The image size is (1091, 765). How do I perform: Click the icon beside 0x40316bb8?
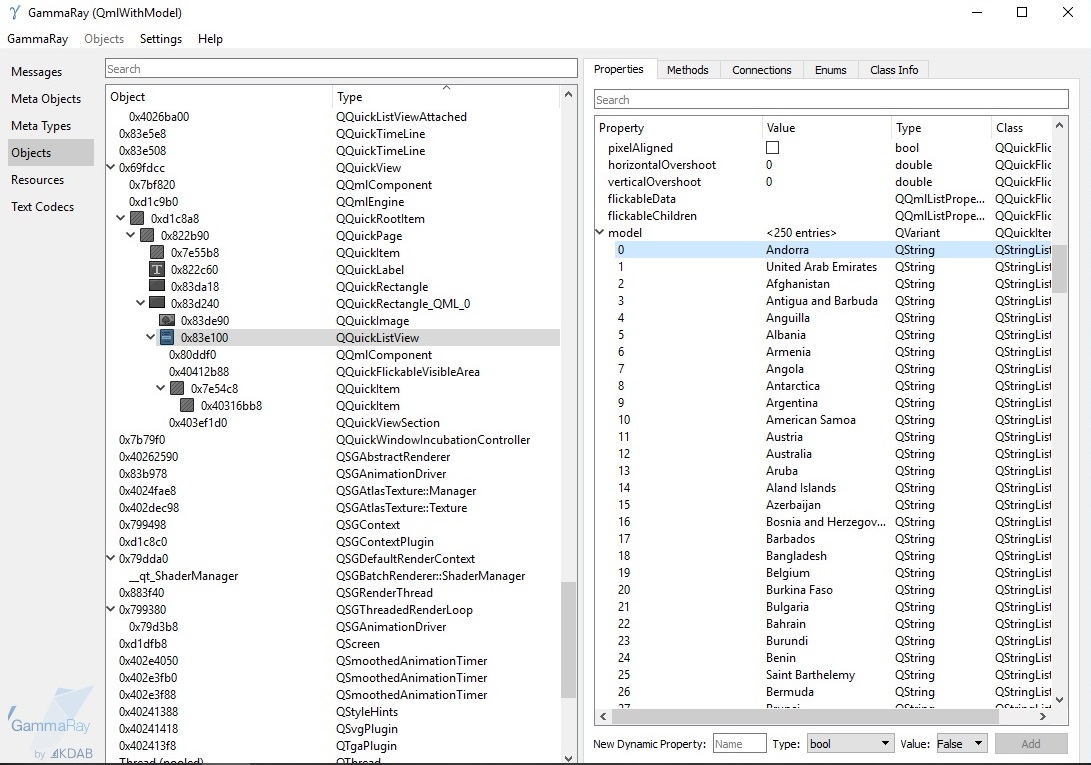tap(187, 406)
